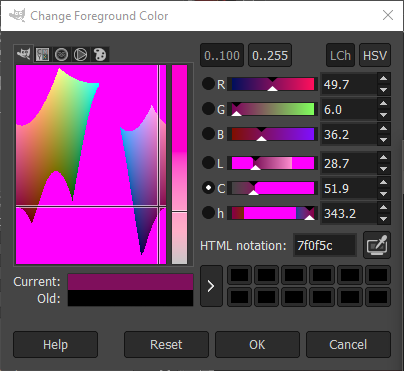Open the Palette selector tab
This screenshot has height=371, width=404.
[x=100, y=54]
